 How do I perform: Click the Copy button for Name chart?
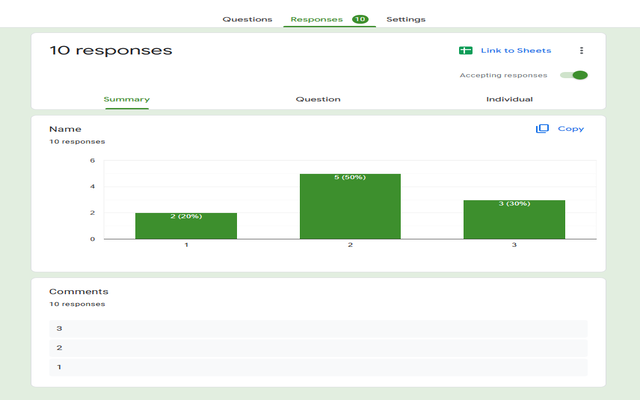point(571,129)
